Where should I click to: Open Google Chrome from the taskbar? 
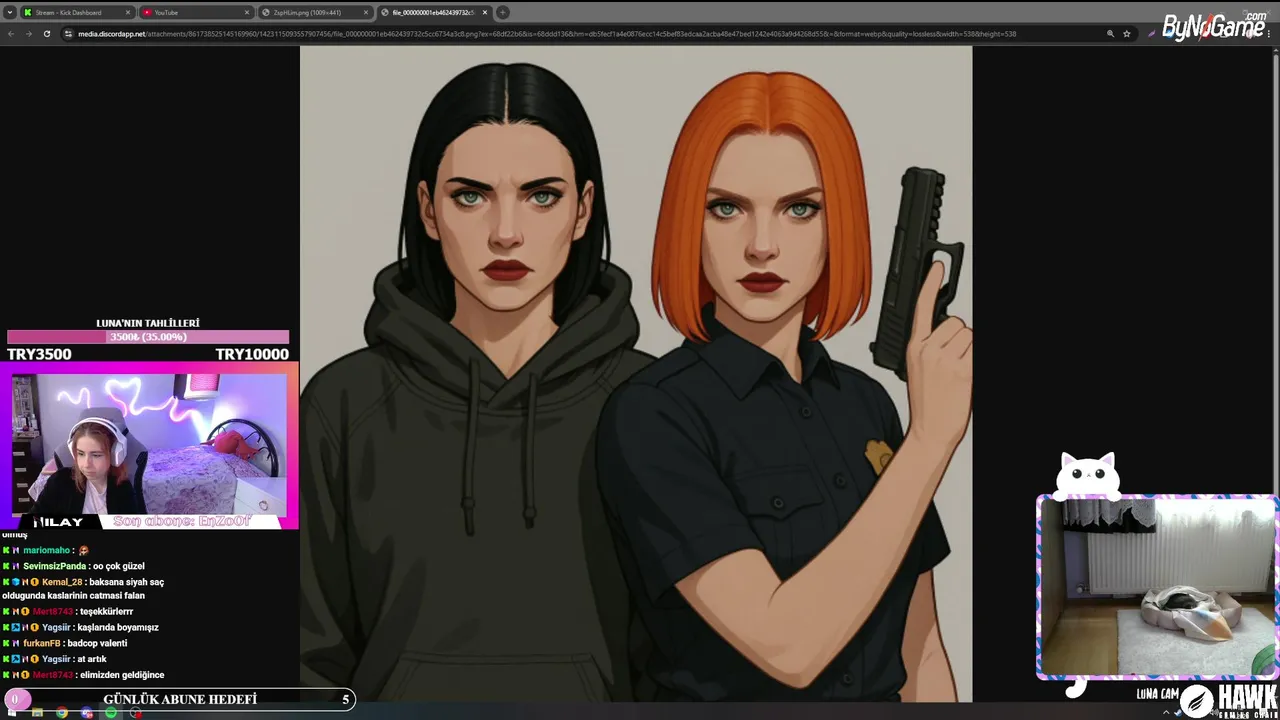pos(62,712)
